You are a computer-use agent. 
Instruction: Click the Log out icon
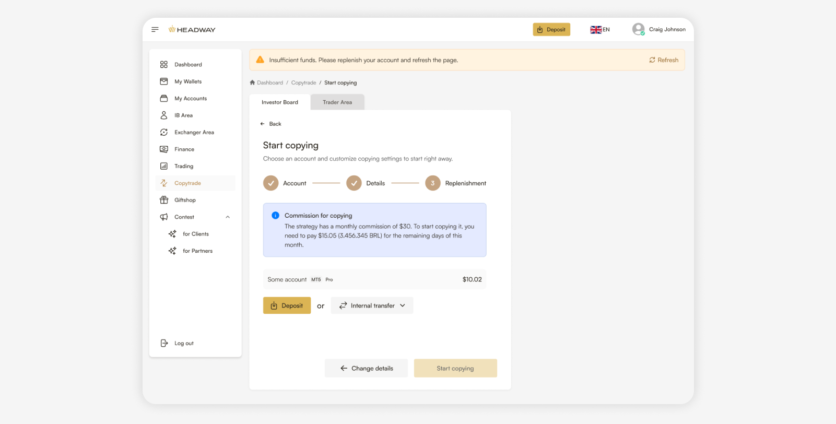point(164,343)
